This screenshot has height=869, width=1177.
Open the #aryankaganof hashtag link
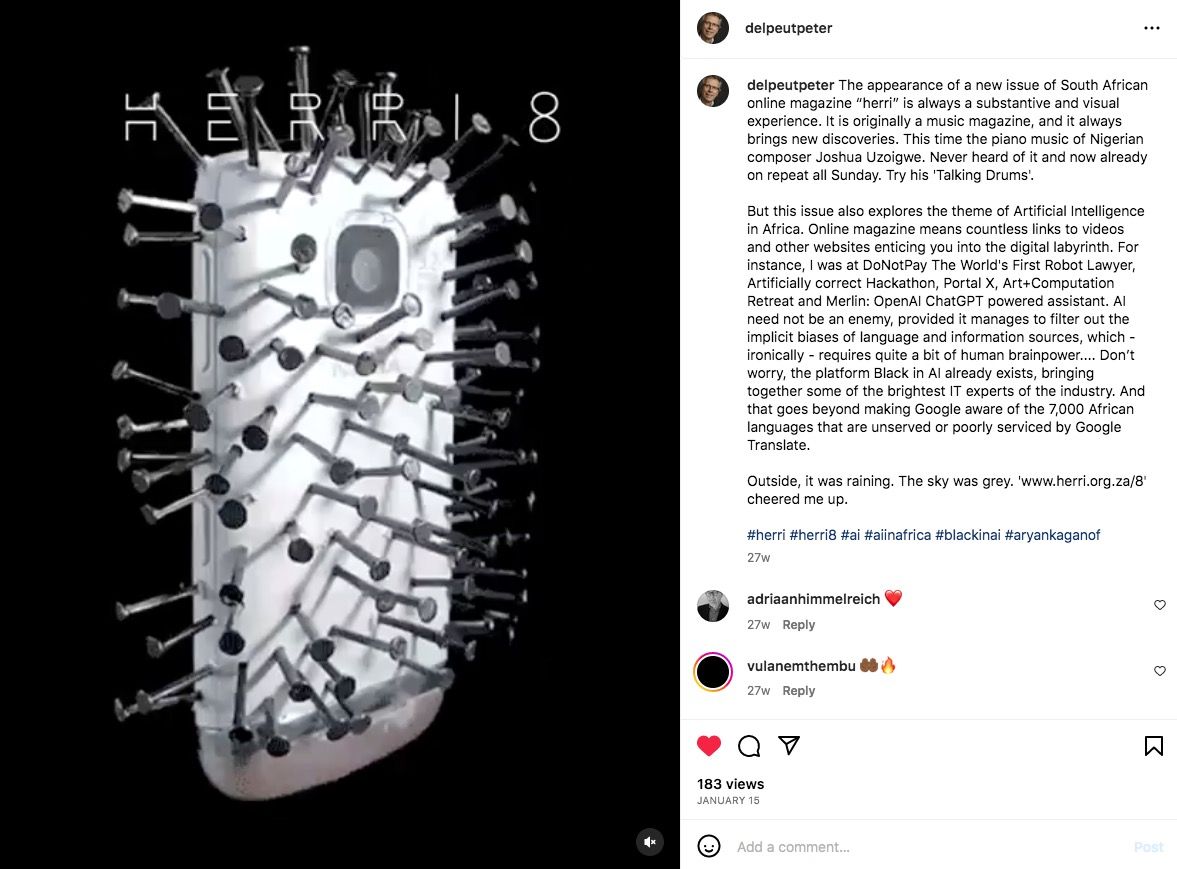[x=1052, y=535]
